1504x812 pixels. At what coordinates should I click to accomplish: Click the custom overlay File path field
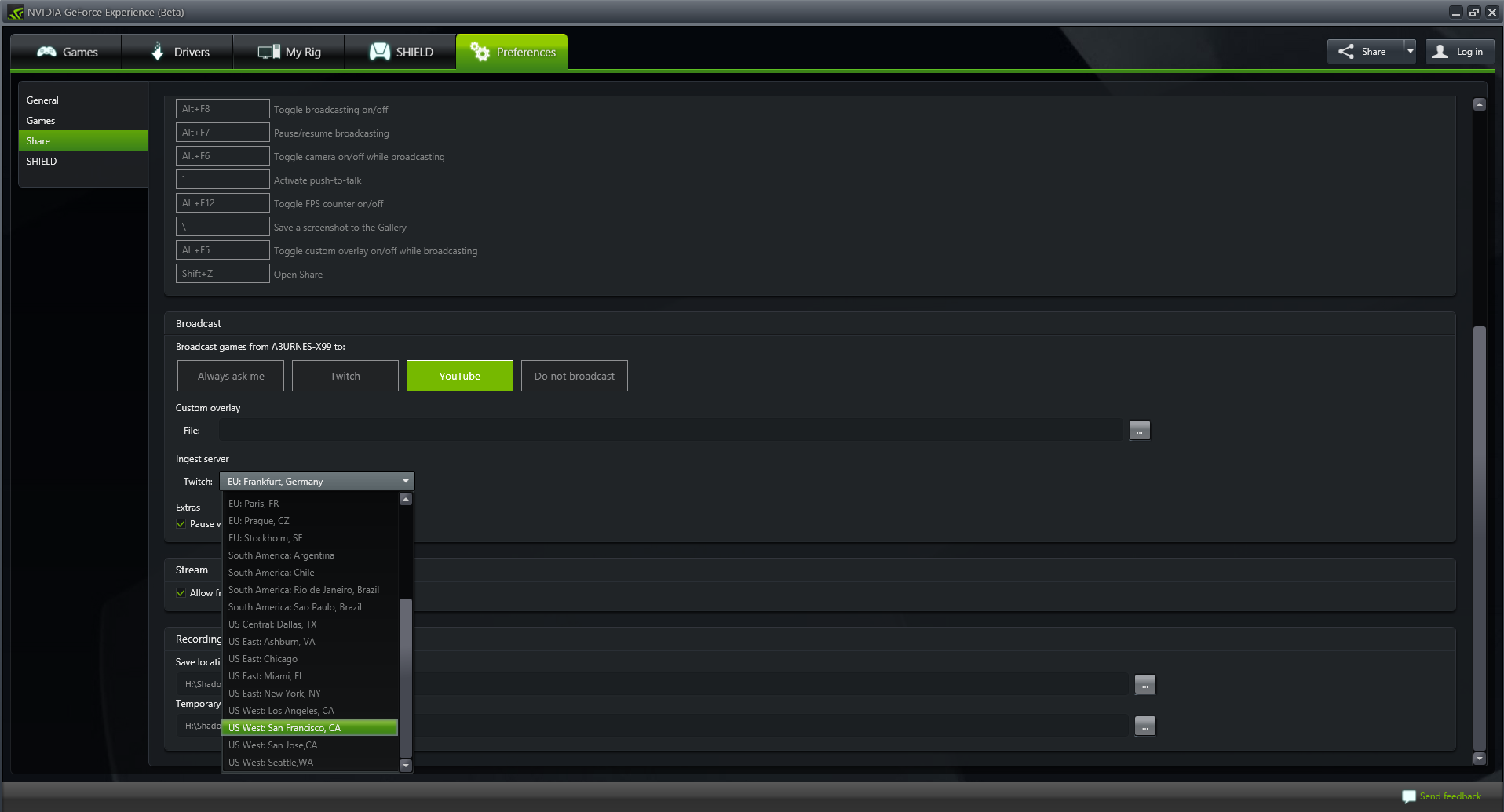pos(671,430)
